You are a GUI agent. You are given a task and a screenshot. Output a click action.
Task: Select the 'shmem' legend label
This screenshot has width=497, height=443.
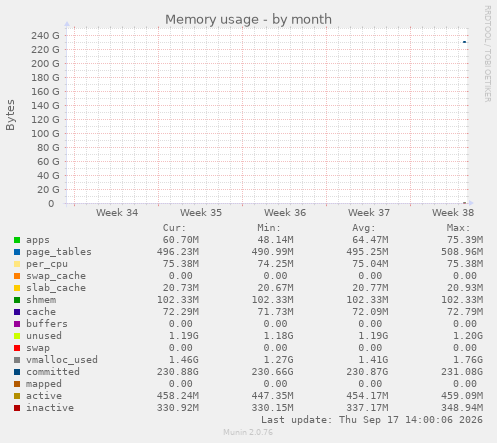point(41,300)
